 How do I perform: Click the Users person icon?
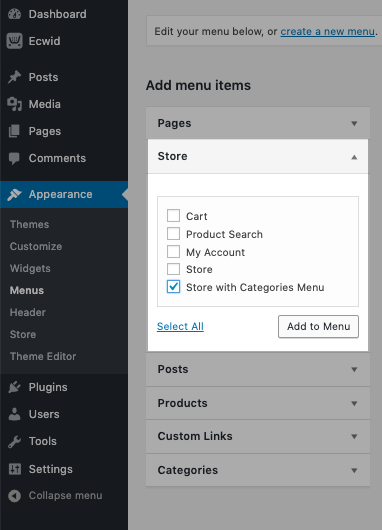[14, 414]
